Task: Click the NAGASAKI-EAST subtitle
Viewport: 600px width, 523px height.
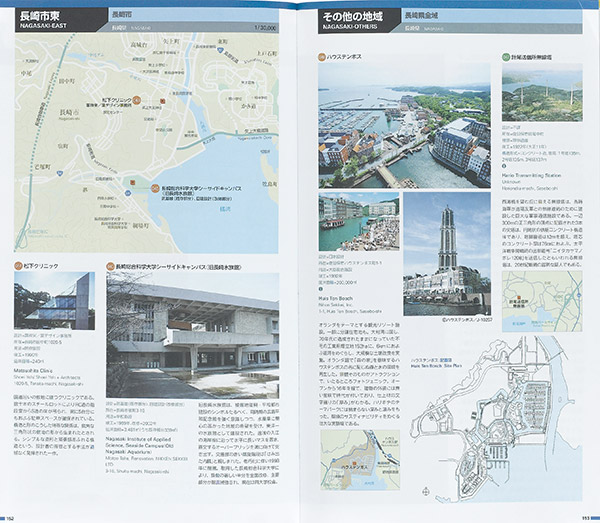Action: [x=43, y=26]
